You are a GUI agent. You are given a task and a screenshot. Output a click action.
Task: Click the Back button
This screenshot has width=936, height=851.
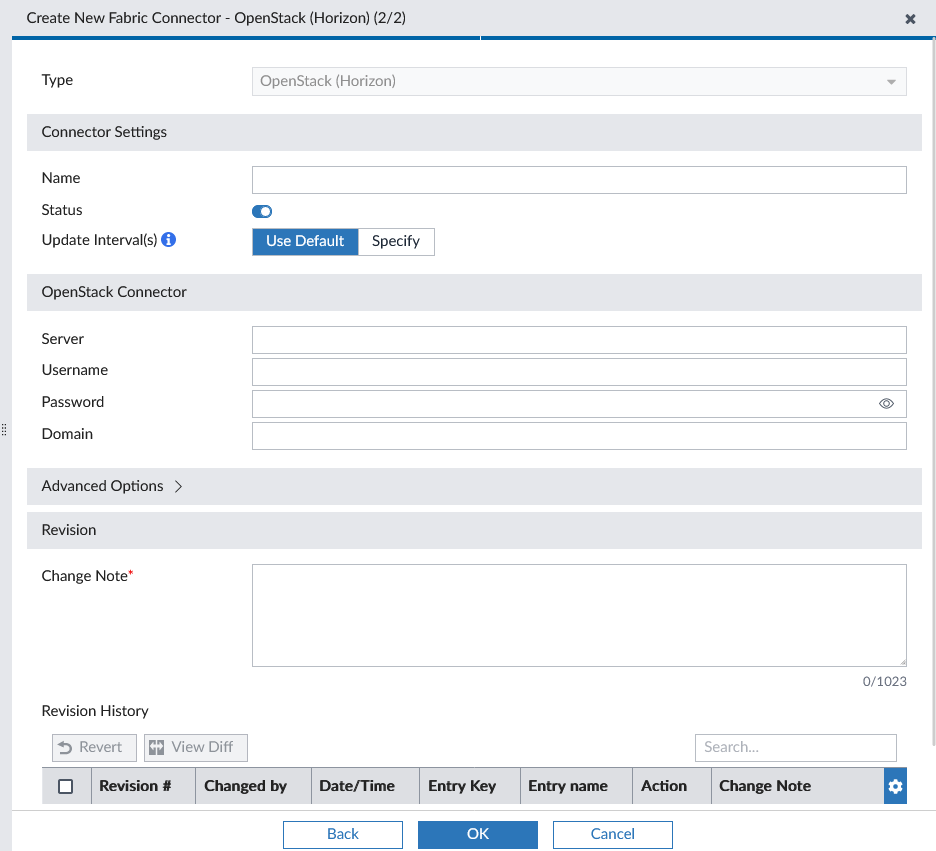pyautogui.click(x=342, y=834)
